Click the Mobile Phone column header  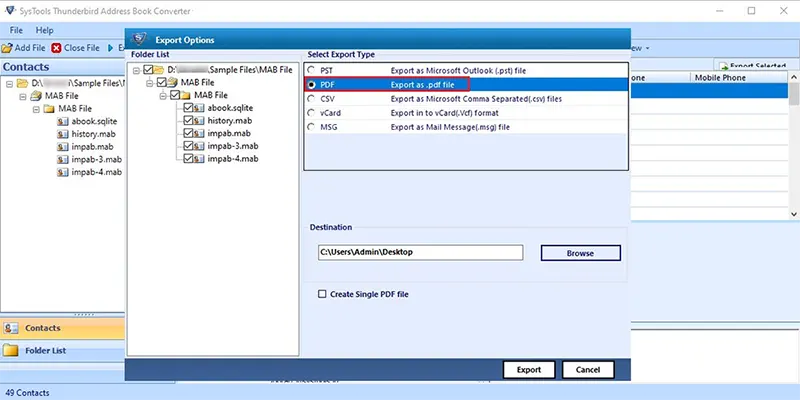point(739,78)
